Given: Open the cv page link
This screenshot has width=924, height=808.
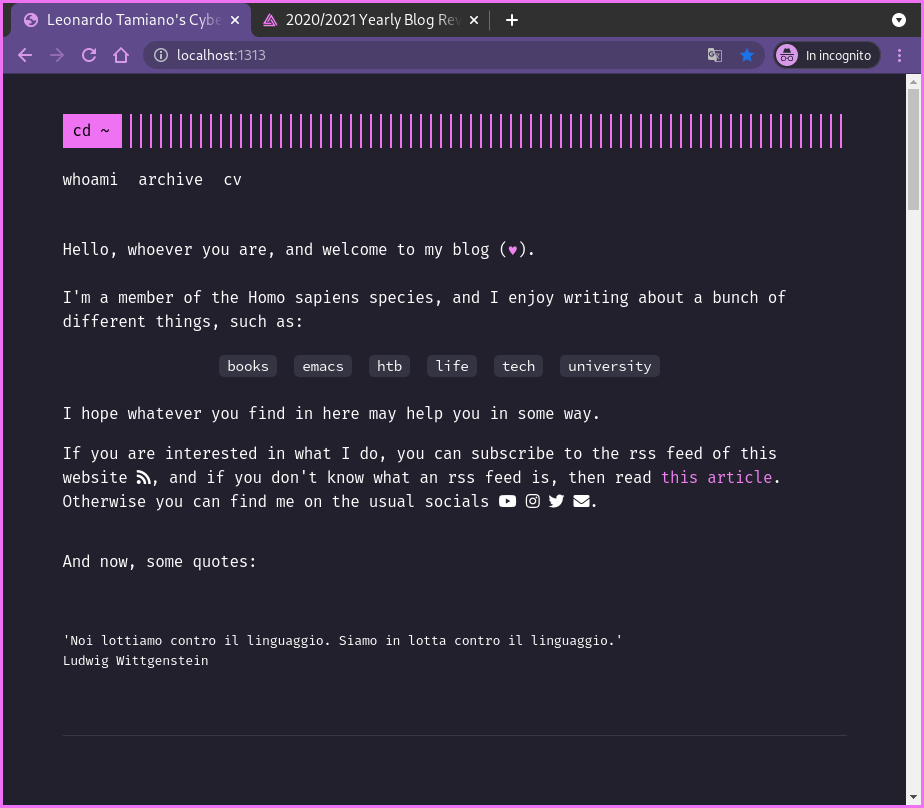Looking at the screenshot, I should tap(233, 179).
